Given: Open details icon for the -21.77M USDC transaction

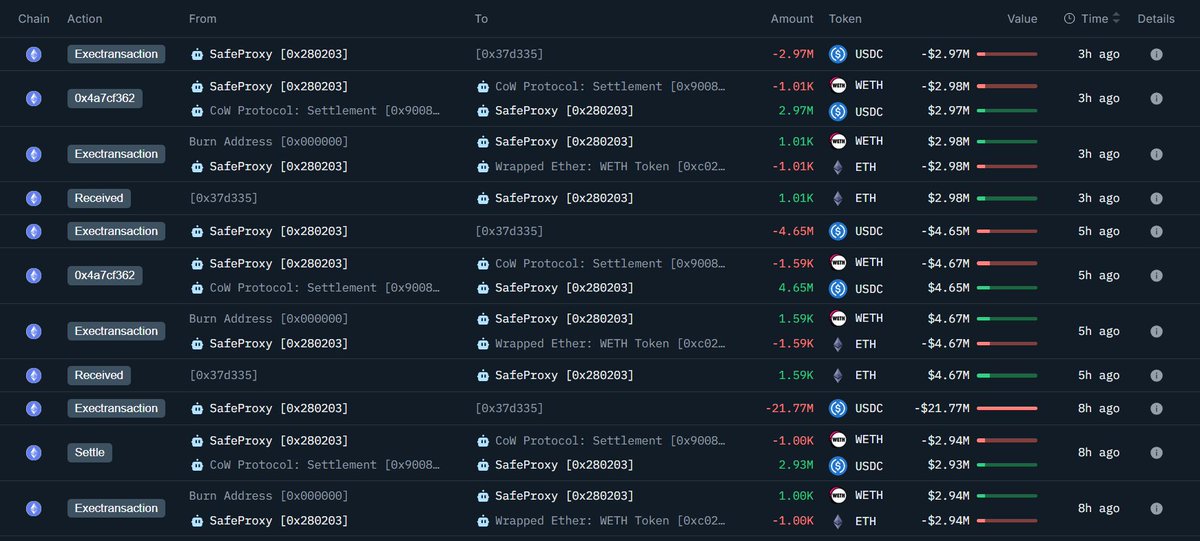Looking at the screenshot, I should pos(1156,408).
